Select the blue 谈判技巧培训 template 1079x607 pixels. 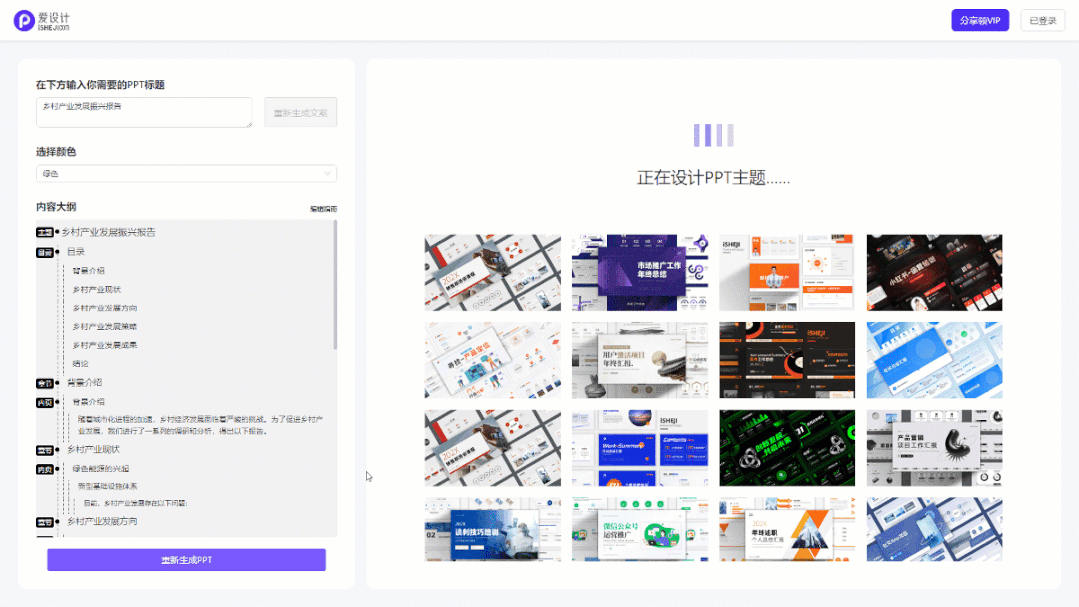[493, 529]
